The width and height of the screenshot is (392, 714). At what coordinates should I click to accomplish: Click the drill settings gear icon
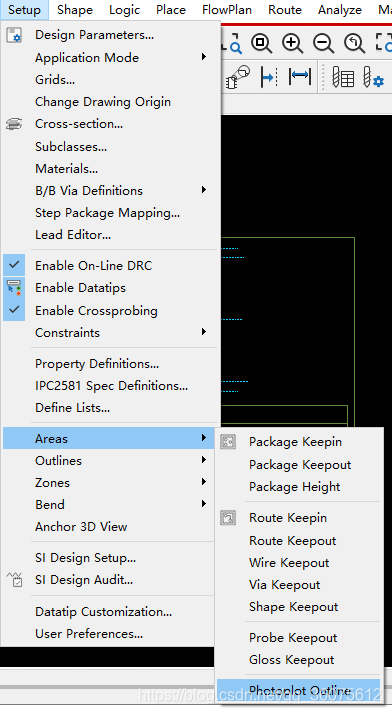tap(373, 77)
